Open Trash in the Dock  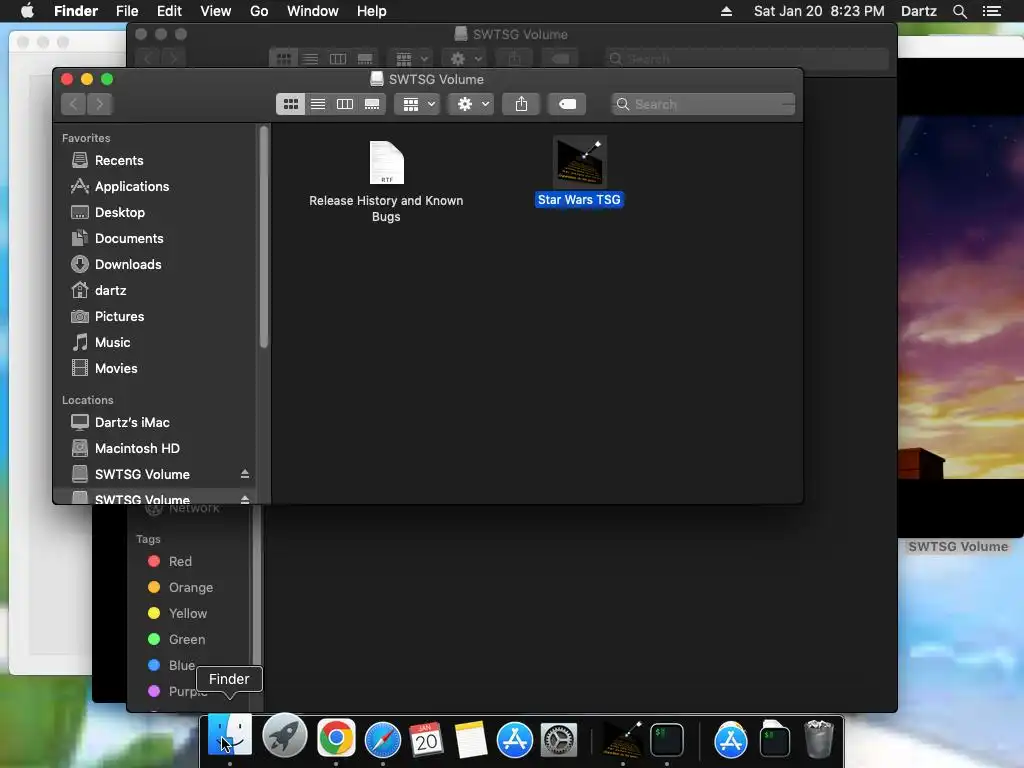coord(818,739)
